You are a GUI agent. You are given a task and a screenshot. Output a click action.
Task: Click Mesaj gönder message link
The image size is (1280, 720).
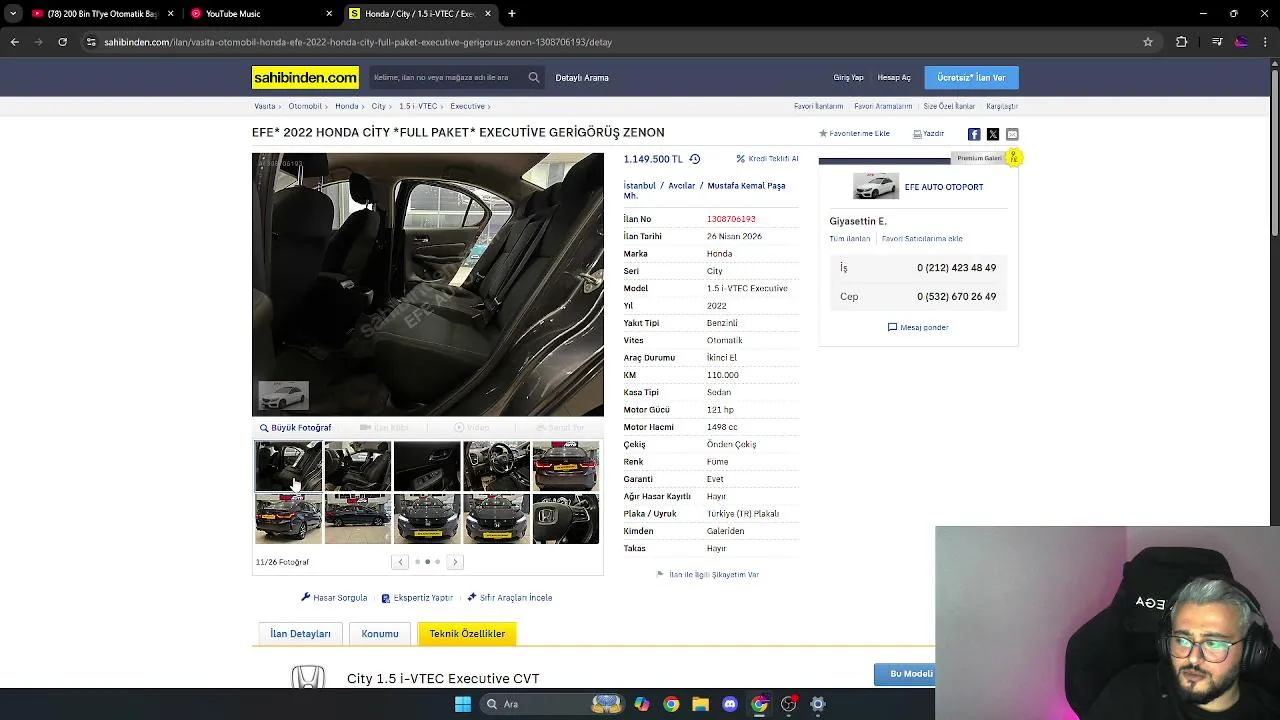[918, 327]
